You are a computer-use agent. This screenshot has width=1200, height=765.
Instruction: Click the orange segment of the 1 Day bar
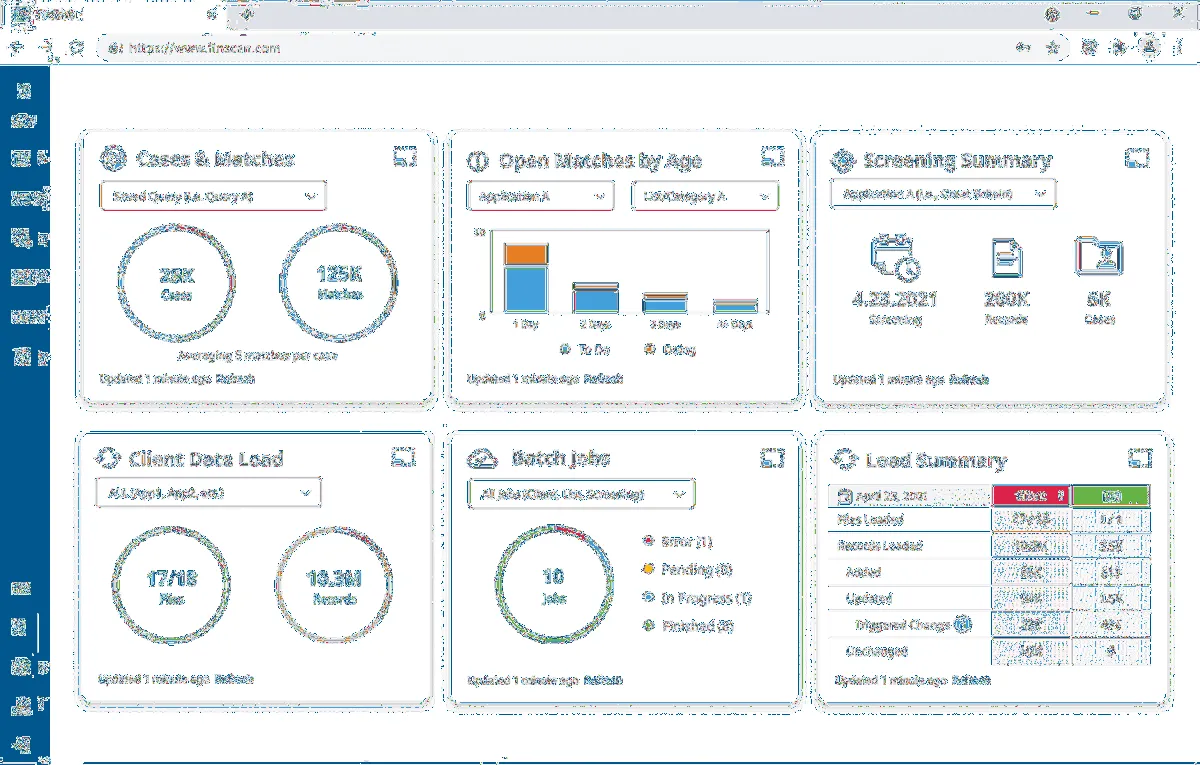click(x=524, y=254)
